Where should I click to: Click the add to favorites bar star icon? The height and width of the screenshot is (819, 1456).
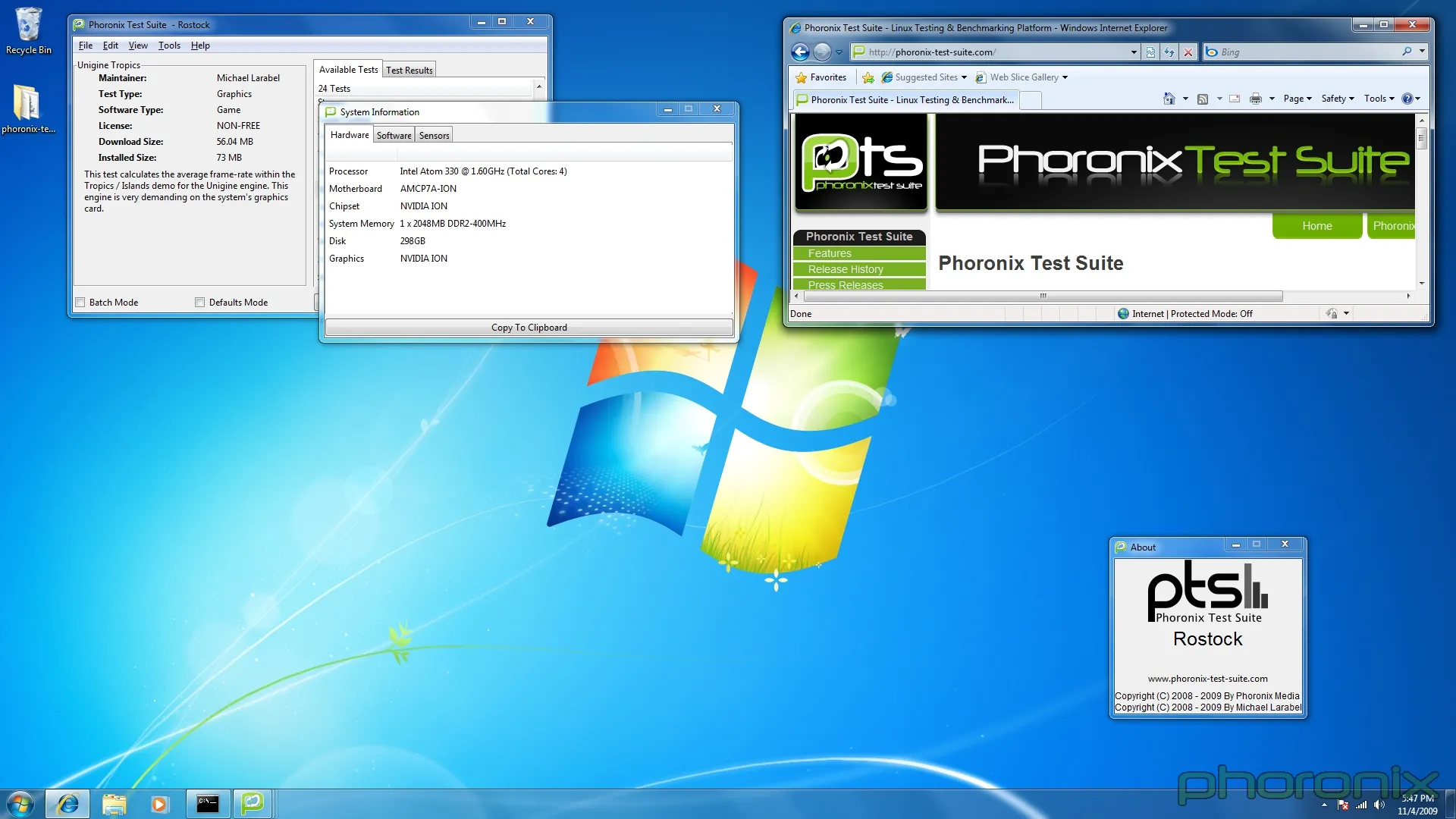click(x=868, y=77)
